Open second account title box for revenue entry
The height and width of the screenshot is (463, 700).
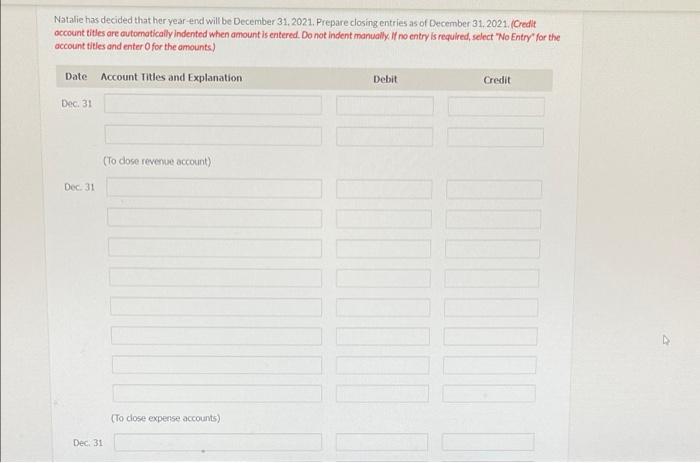213,135
